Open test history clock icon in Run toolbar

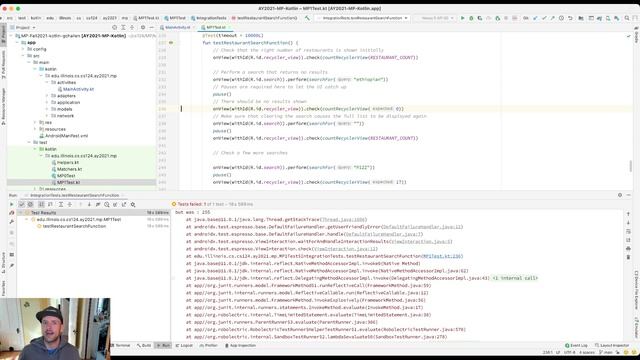[x=107, y=204]
